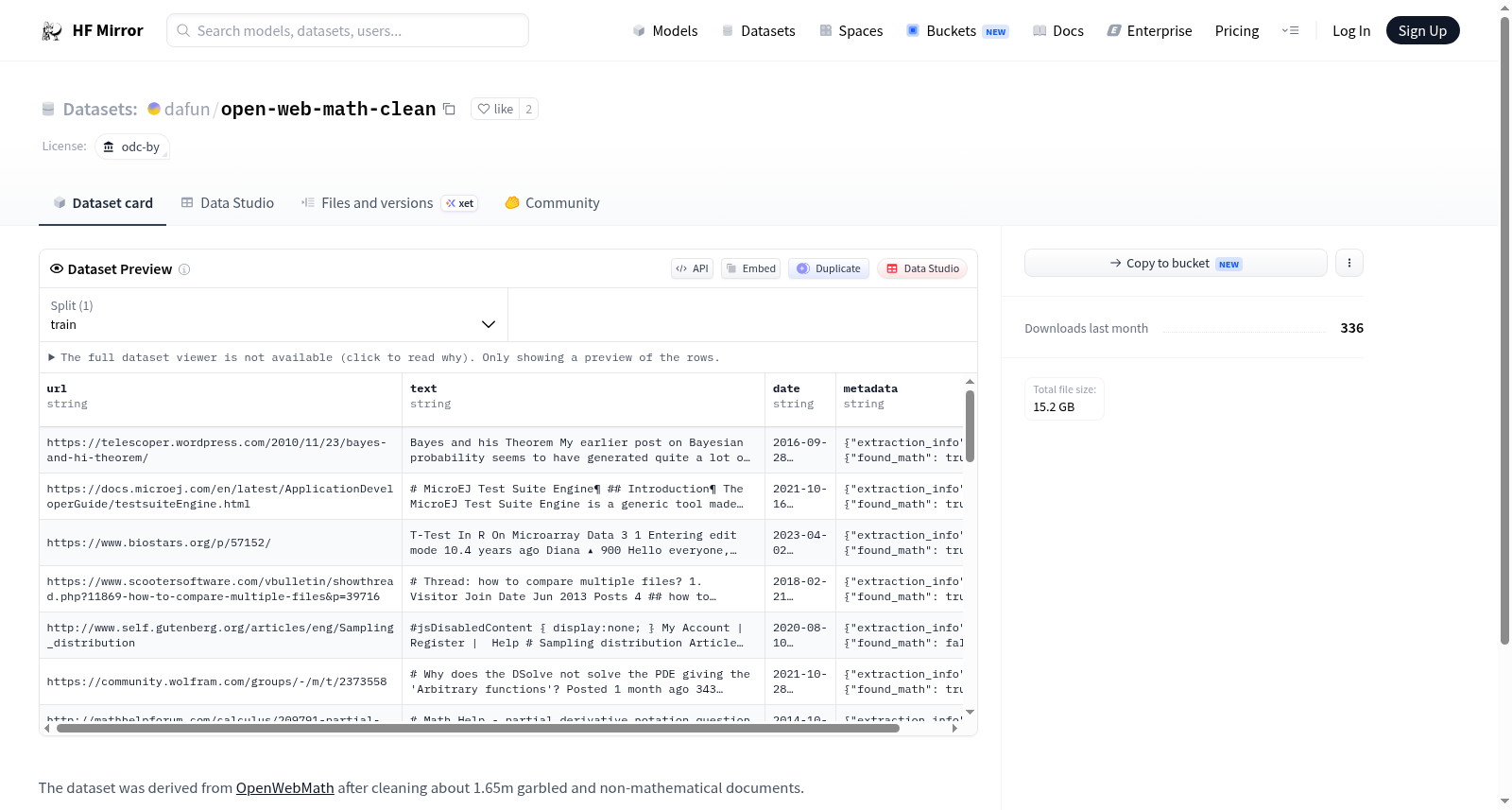The image size is (1512, 810).
Task: Click the table scroll right arrow
Action: pyautogui.click(x=954, y=729)
